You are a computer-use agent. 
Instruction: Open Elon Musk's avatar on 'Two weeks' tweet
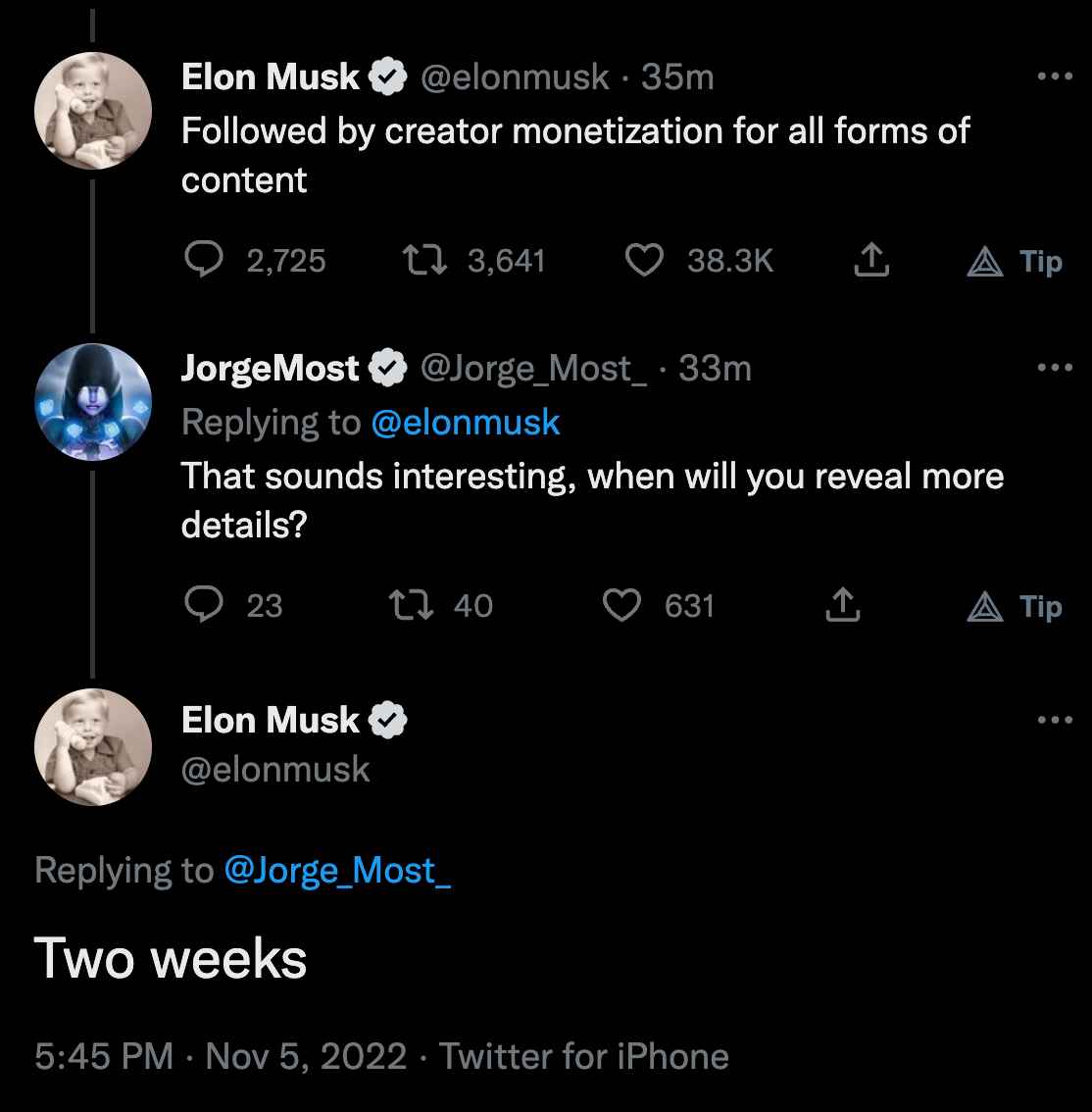[x=93, y=747]
